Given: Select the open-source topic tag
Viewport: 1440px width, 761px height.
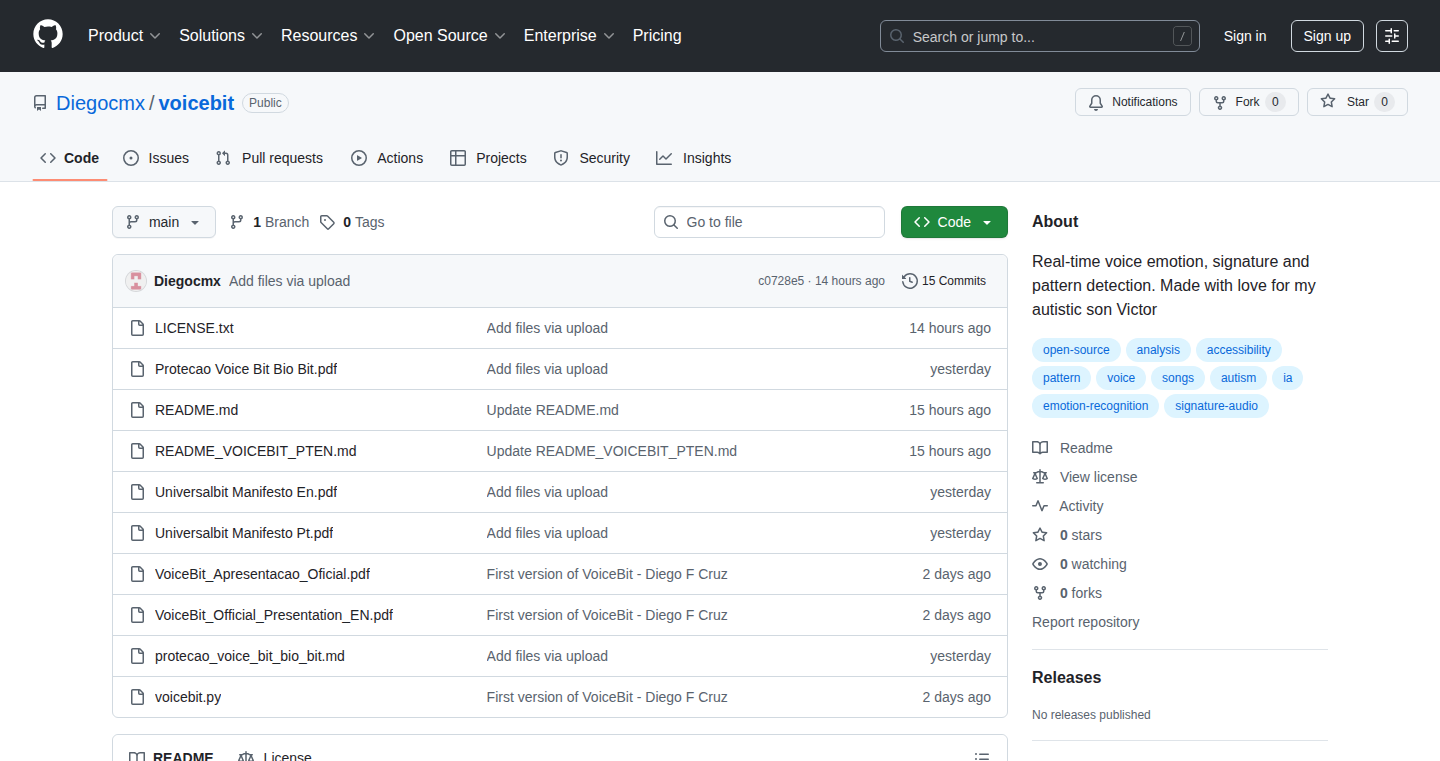Looking at the screenshot, I should pos(1076,350).
